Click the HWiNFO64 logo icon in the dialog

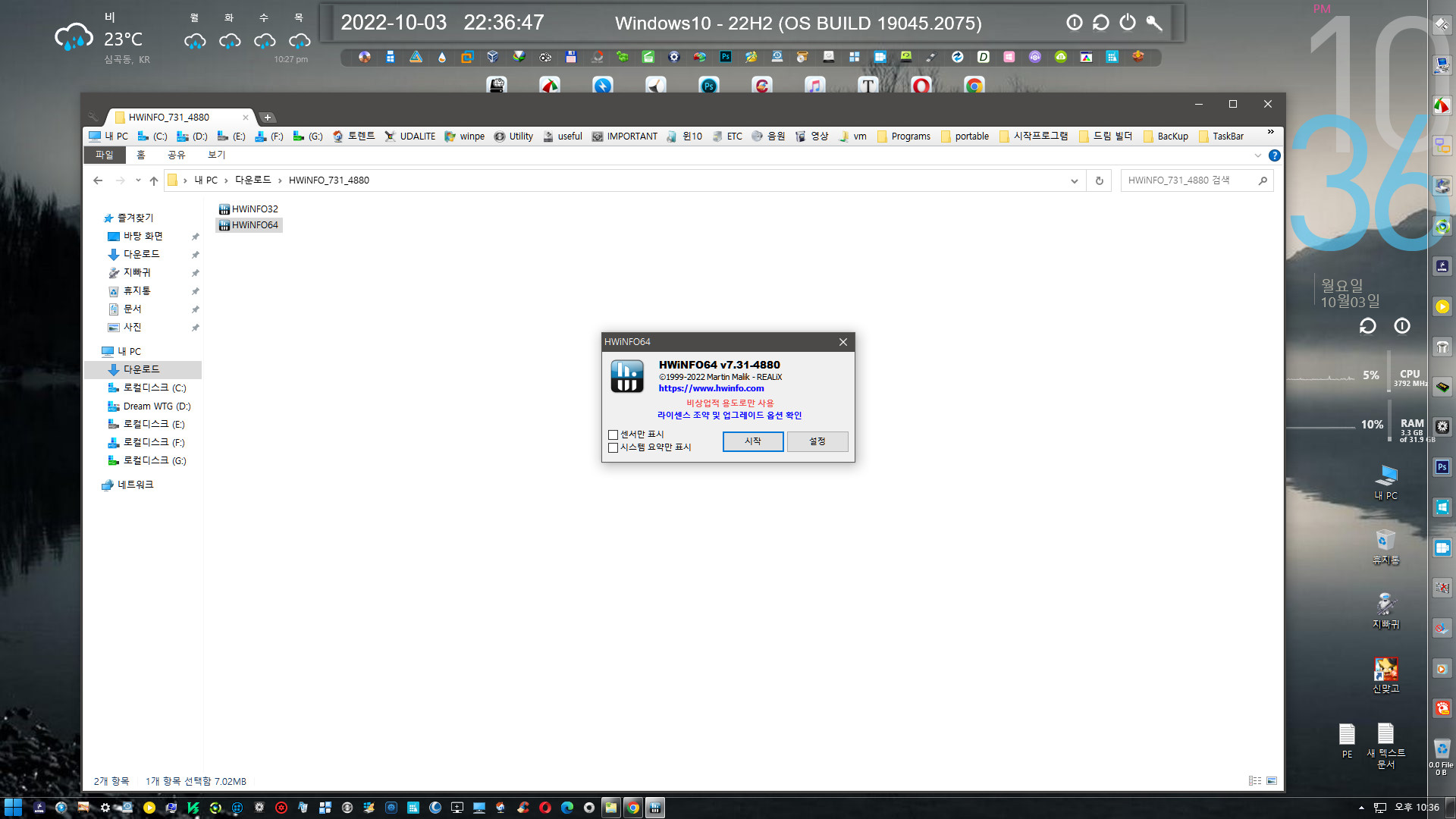627,376
